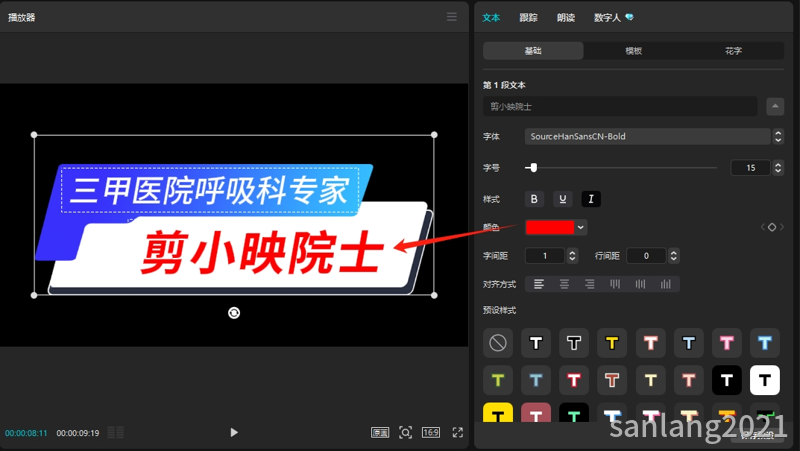The height and width of the screenshot is (451, 800).
Task: Apply green T on black background preset
Action: (x=574, y=412)
